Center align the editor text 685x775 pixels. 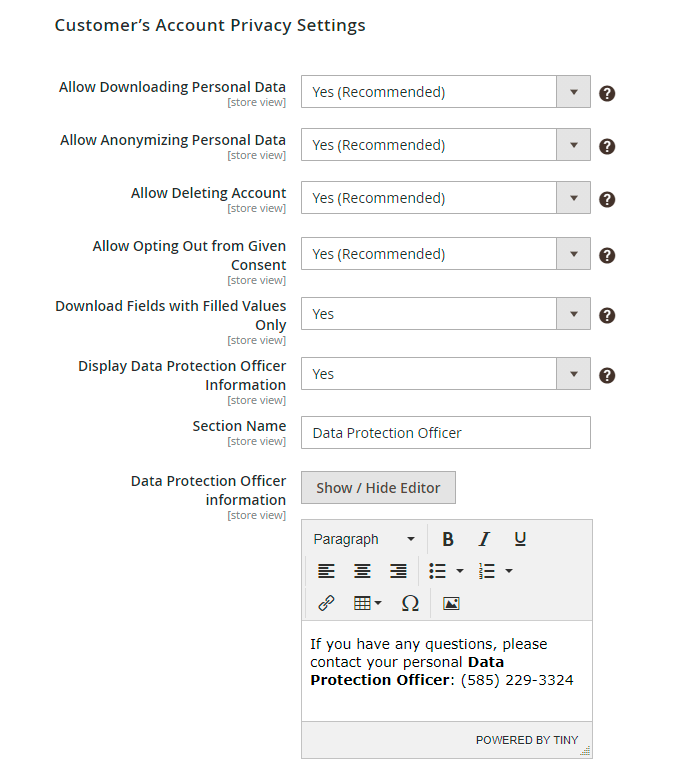coord(362,571)
